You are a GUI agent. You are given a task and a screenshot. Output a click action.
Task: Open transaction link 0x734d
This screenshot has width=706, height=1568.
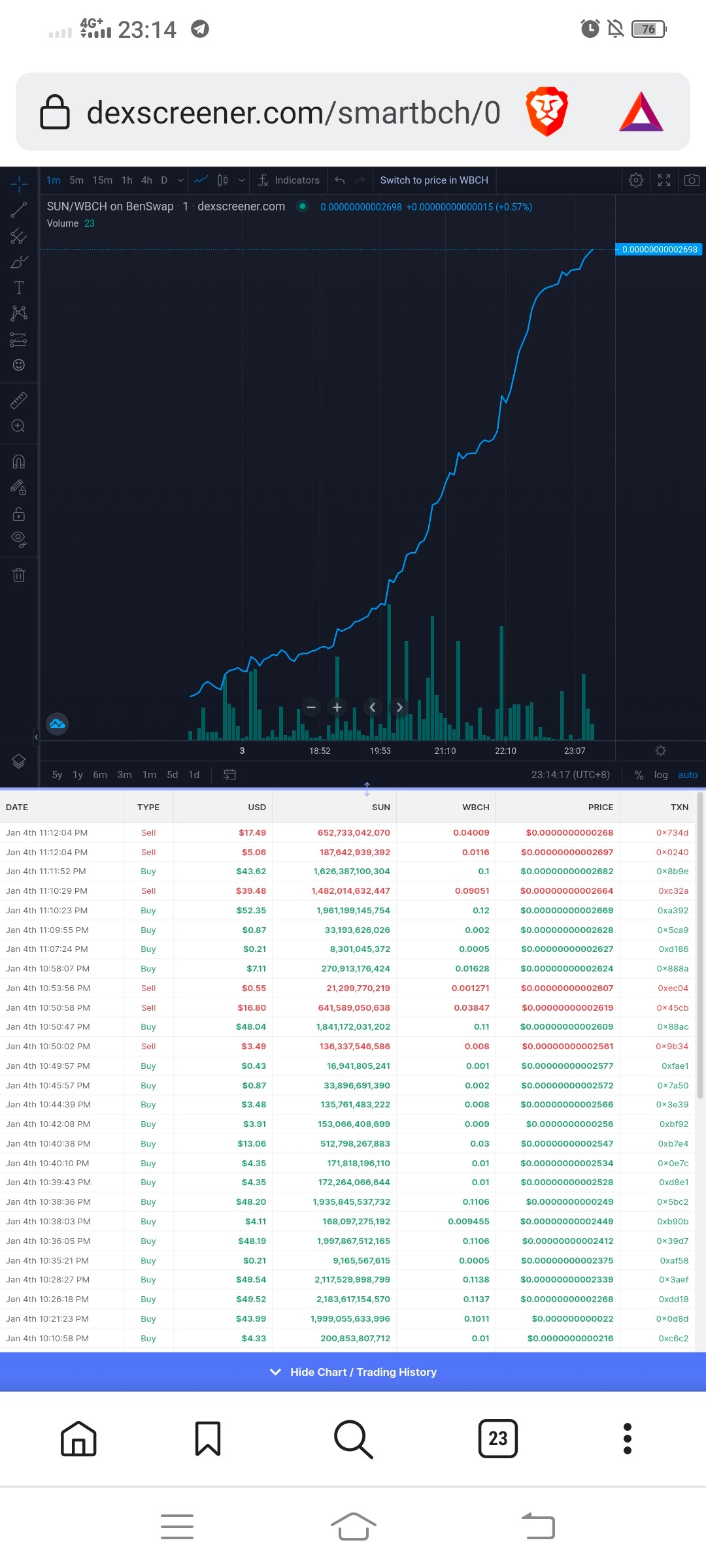pyautogui.click(x=672, y=833)
